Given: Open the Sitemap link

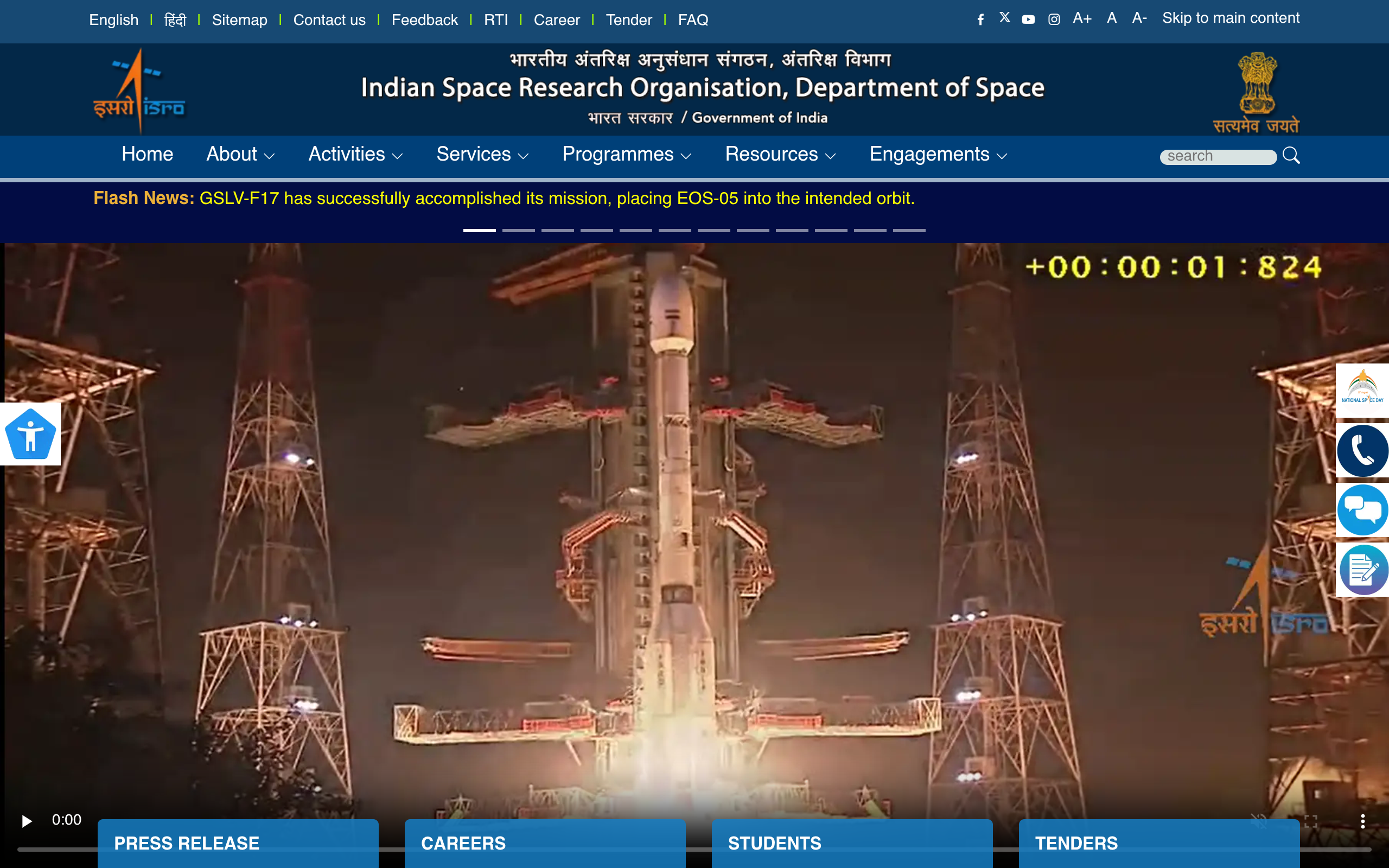Looking at the screenshot, I should coord(239,20).
